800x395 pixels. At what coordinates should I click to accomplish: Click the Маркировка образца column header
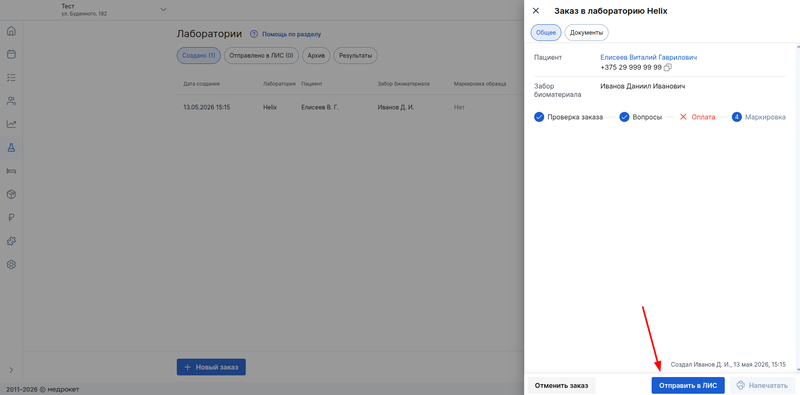click(480, 84)
